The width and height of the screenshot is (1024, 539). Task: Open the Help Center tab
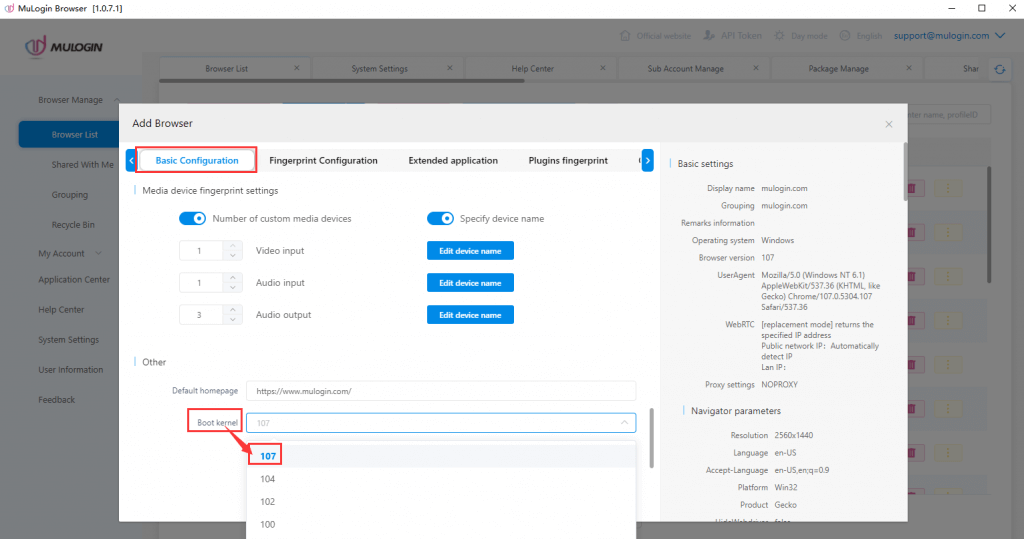pos(532,69)
